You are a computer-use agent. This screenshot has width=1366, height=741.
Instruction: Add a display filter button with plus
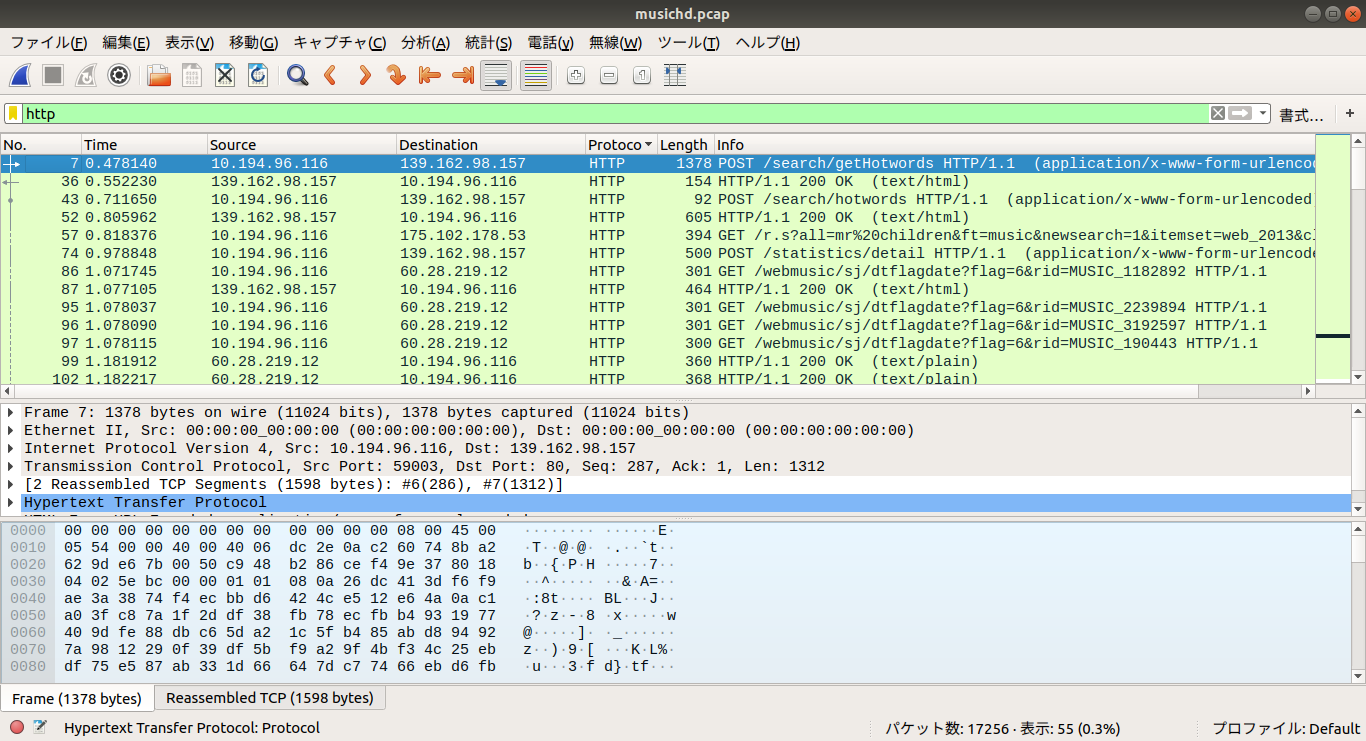point(1350,114)
